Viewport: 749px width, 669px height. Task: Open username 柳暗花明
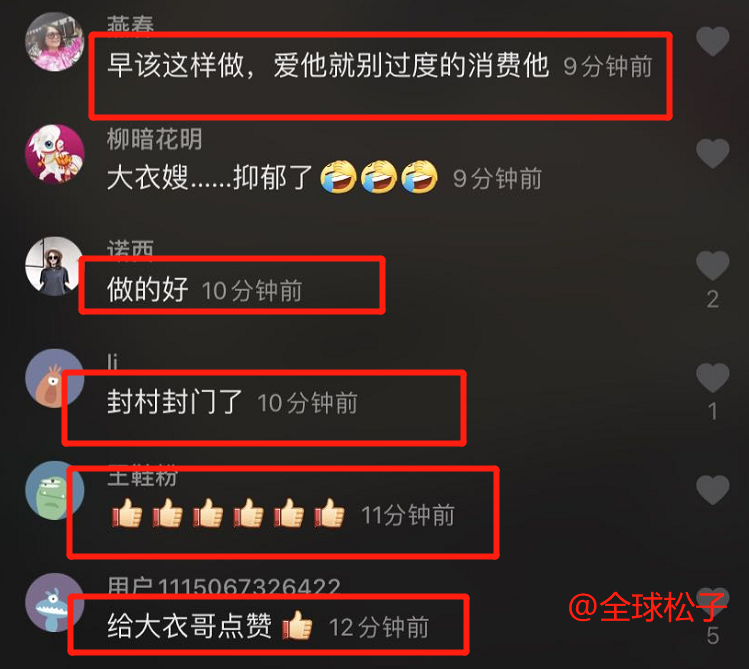pyautogui.click(x=154, y=139)
